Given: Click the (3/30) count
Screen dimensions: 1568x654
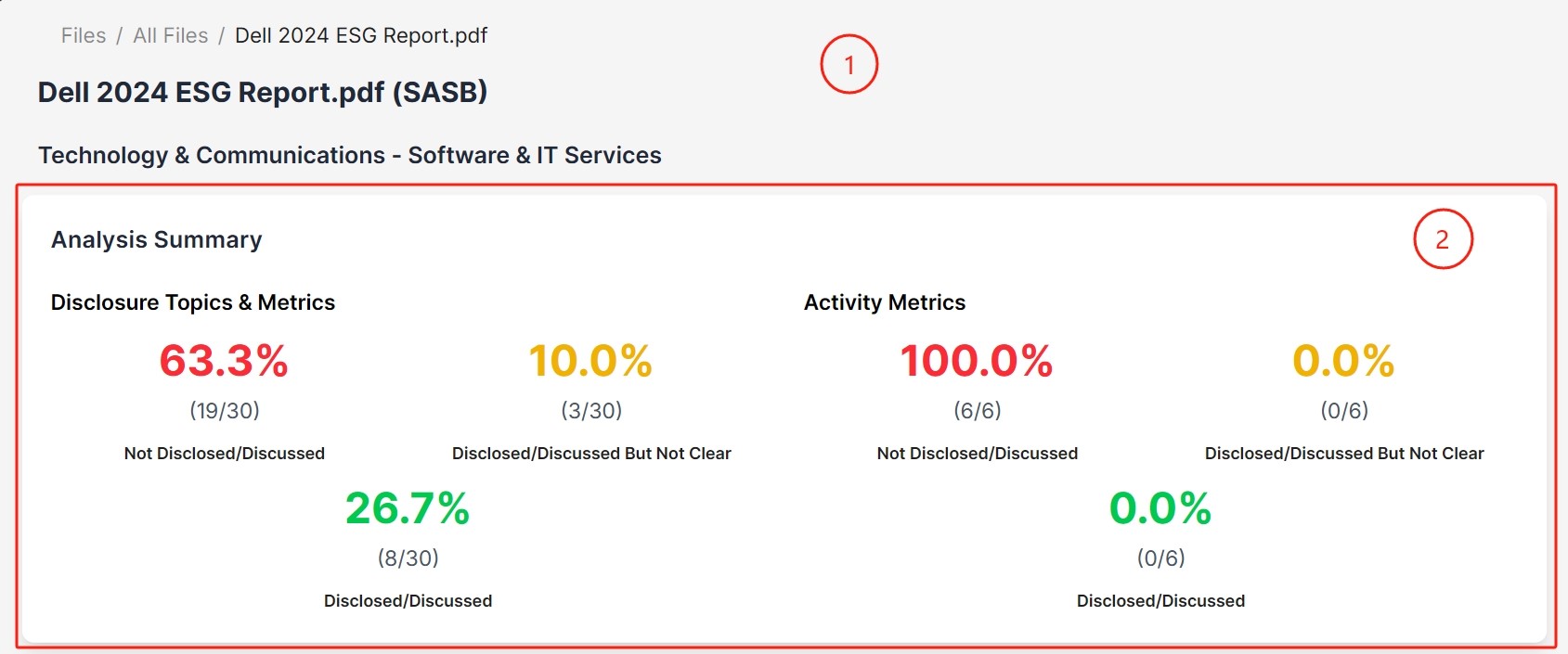Looking at the screenshot, I should (591, 410).
